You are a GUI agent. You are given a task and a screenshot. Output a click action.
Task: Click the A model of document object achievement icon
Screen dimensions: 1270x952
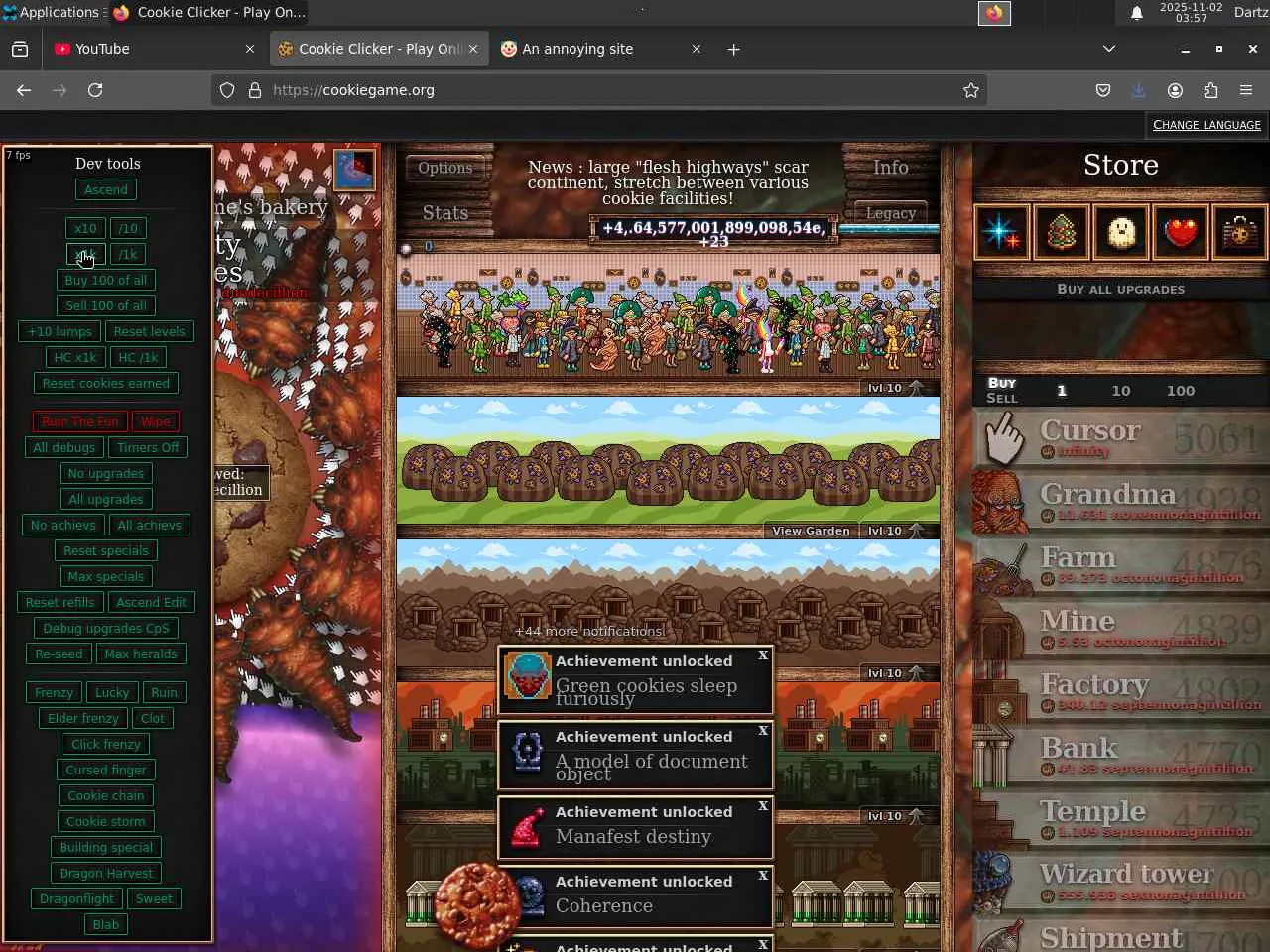[528, 752]
